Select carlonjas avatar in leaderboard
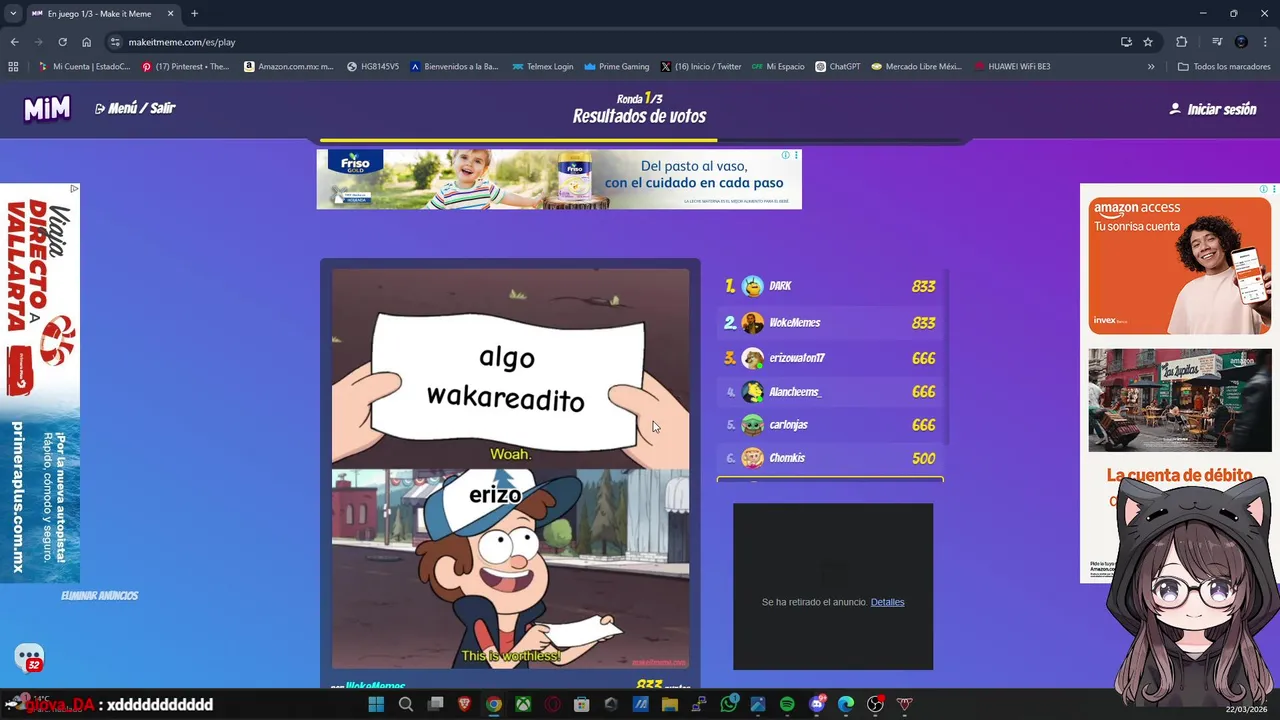 pyautogui.click(x=753, y=425)
